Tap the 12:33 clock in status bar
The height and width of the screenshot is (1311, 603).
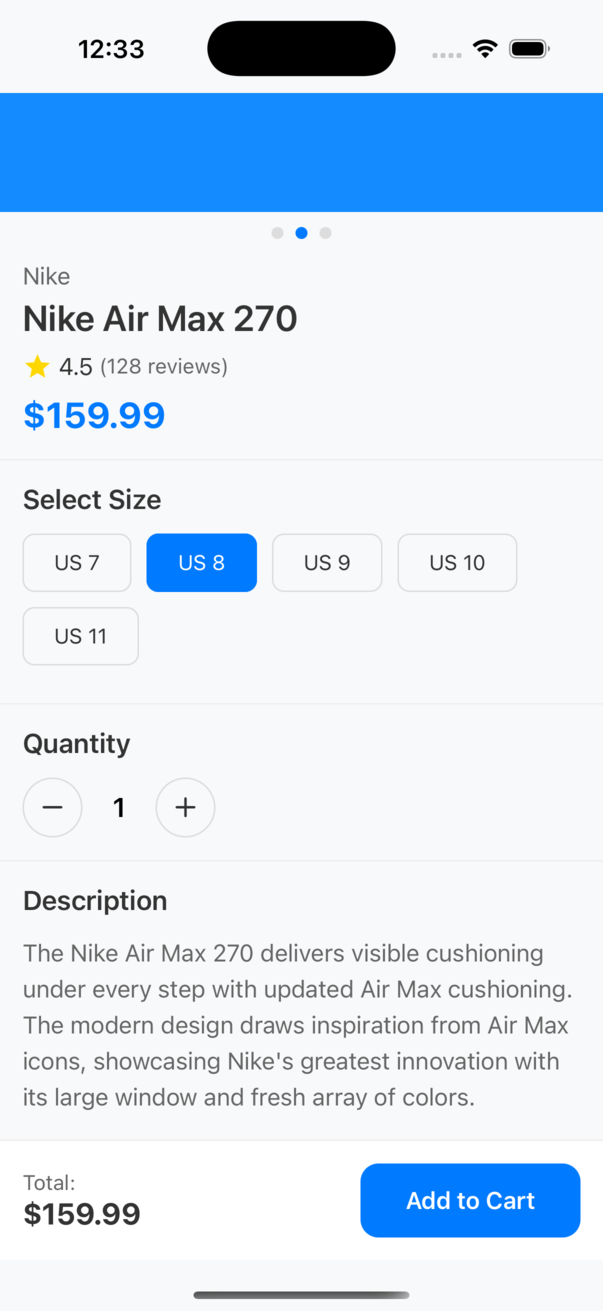[111, 49]
